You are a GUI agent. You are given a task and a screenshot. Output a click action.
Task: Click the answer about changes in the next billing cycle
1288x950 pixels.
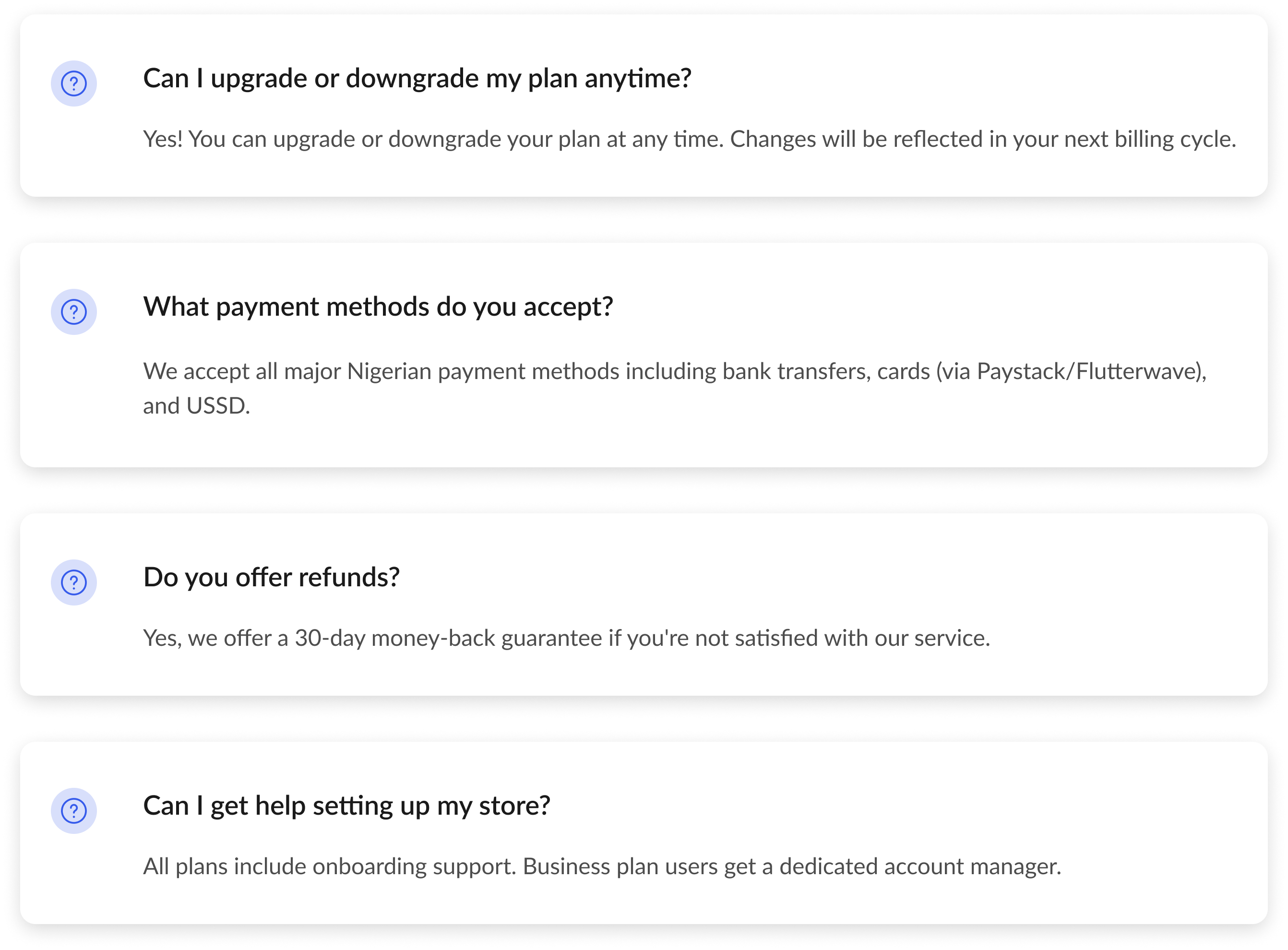(690, 140)
